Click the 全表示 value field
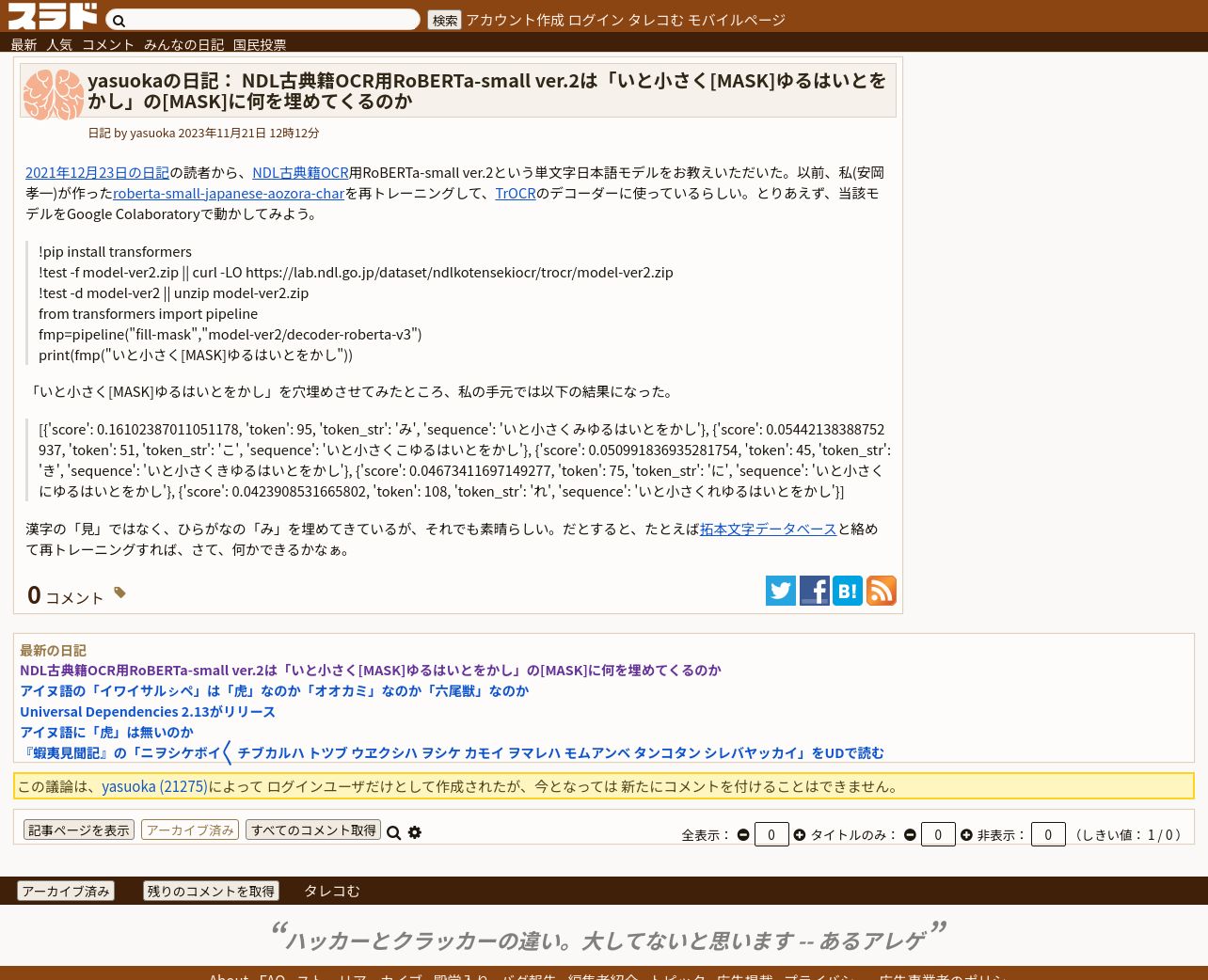The width and height of the screenshot is (1208, 980). 771,834
